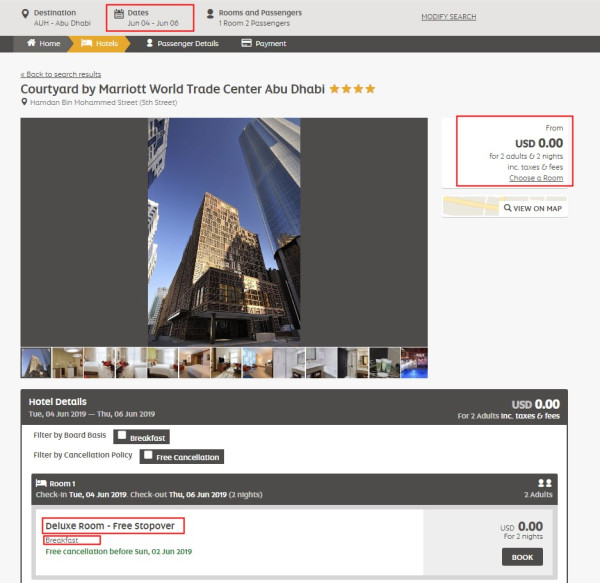Click the Room 1 bed icon
Screen dimensions: 600x583
point(41,482)
